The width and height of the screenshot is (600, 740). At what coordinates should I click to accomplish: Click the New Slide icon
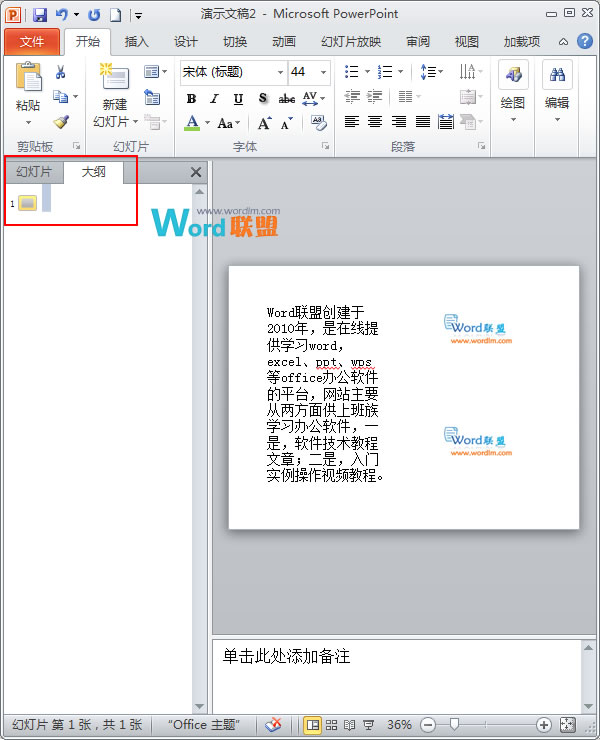point(114,76)
